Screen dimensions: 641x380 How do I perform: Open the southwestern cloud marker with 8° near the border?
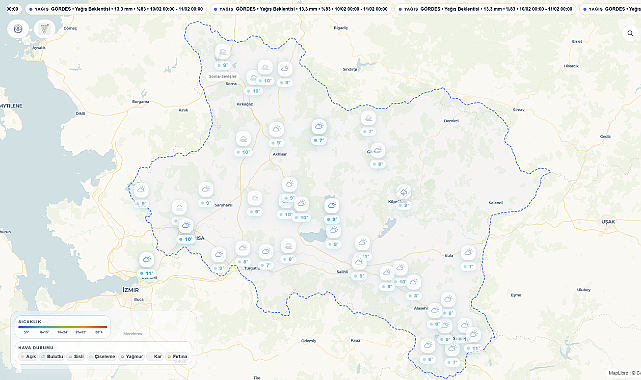pos(428,346)
